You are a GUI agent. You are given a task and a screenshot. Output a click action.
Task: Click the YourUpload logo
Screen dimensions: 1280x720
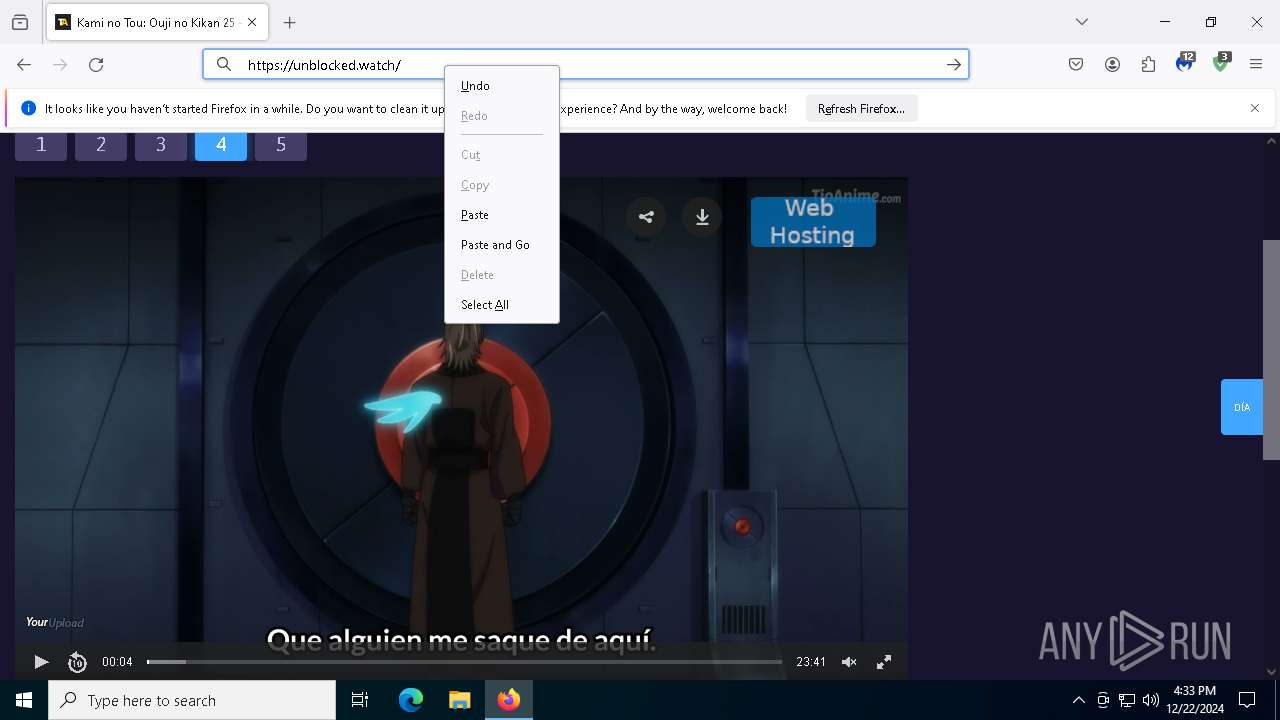pos(55,622)
